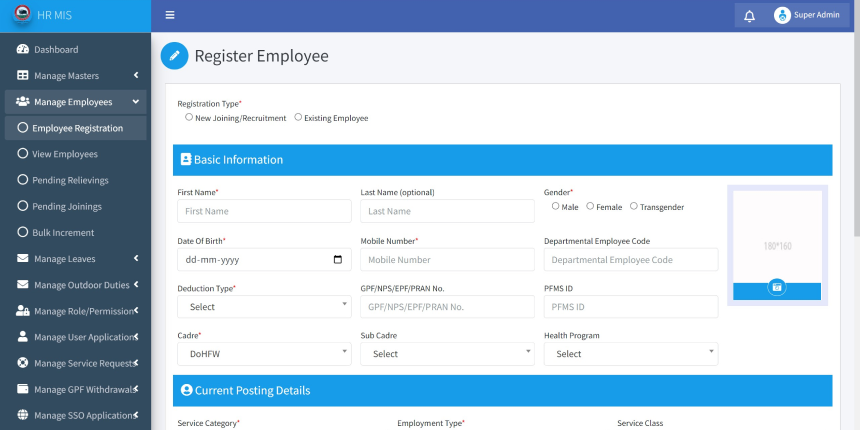Choose Transgender gender option
Viewport: 860px width, 430px height.
[634, 206]
